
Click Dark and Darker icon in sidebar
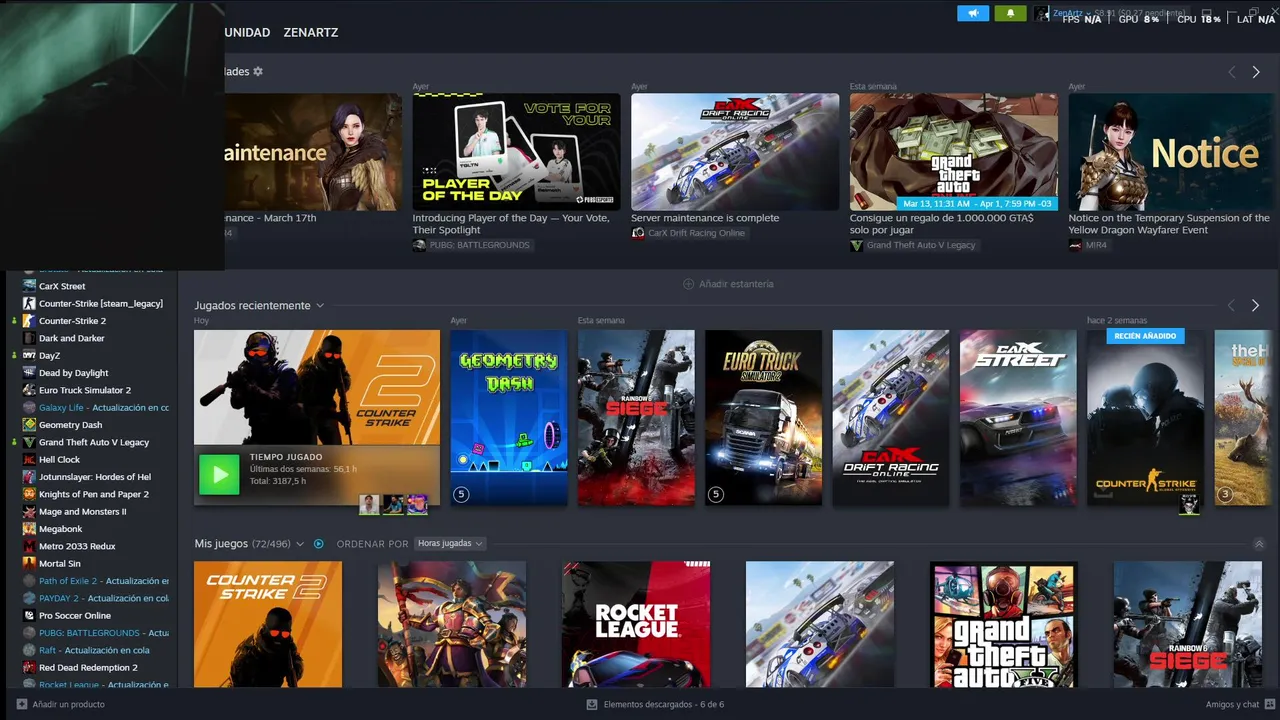click(x=30, y=338)
